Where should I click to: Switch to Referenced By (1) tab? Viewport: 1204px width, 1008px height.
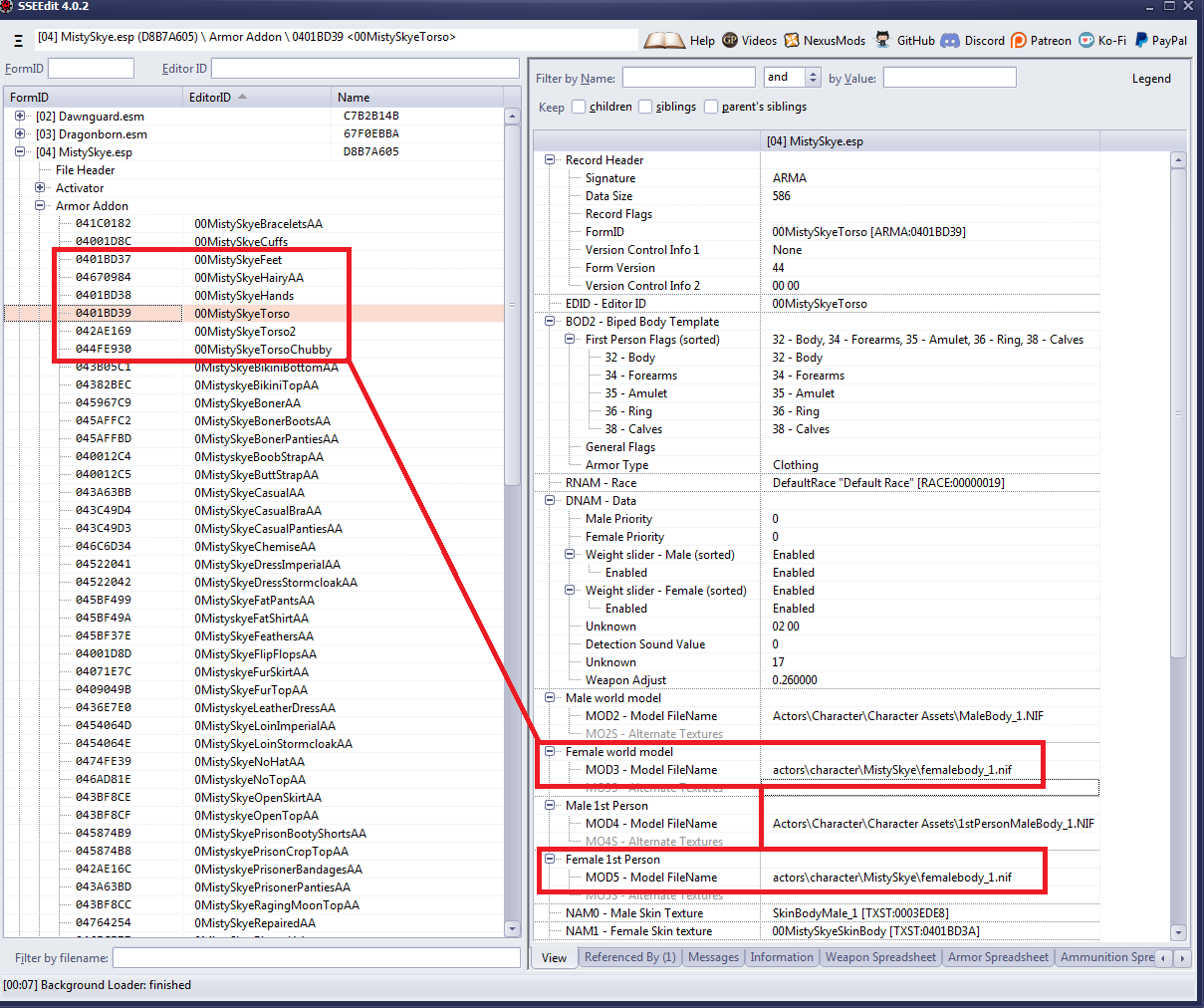coord(629,957)
